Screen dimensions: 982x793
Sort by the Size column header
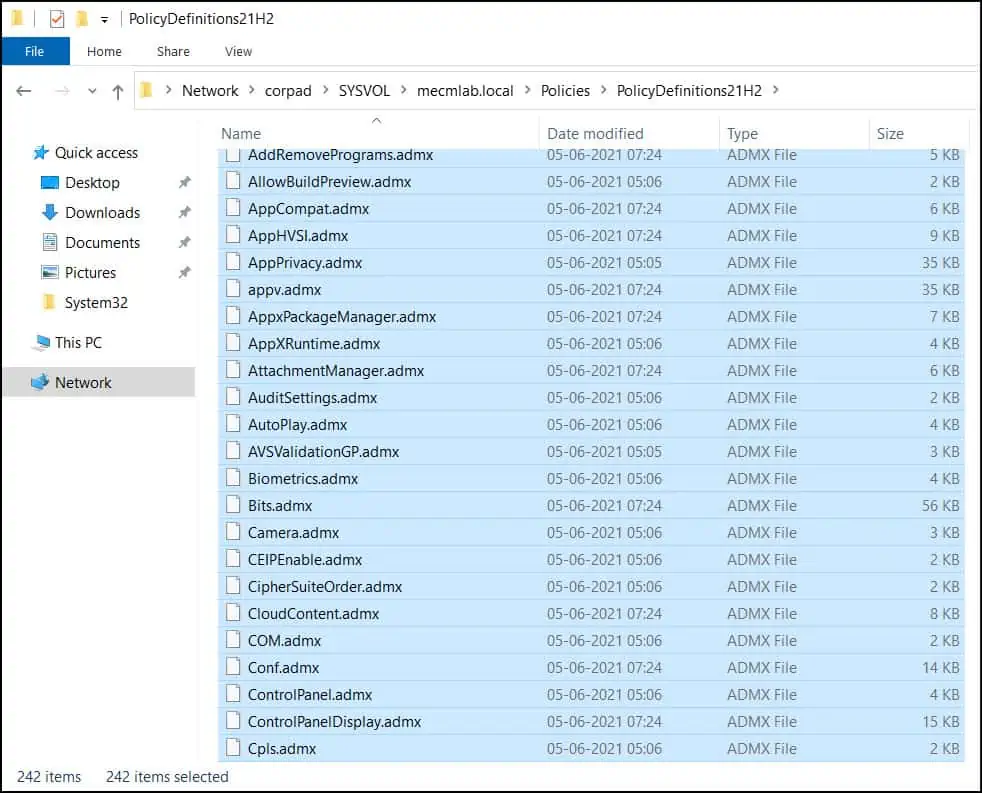tap(890, 133)
